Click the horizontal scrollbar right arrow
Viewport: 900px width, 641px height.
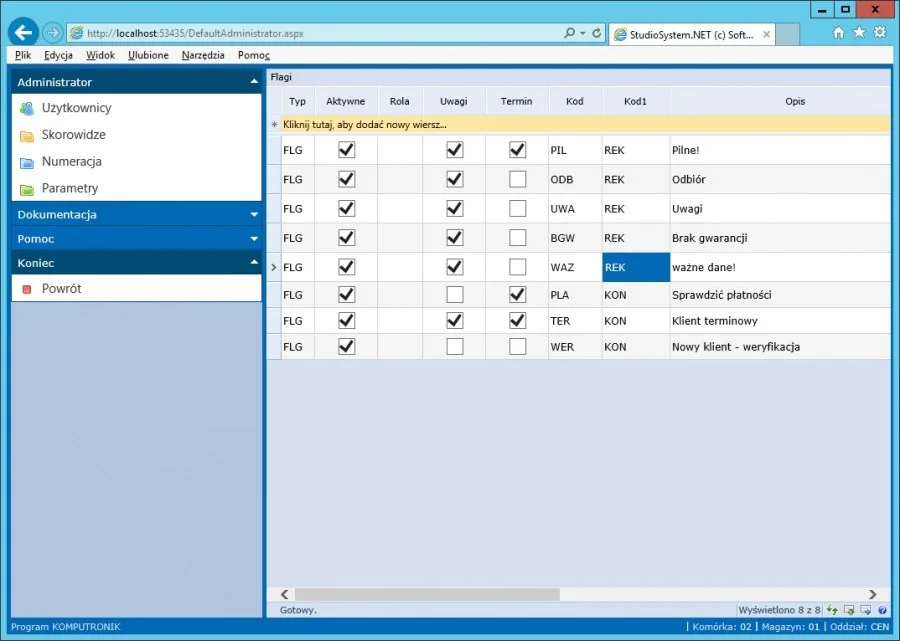(x=872, y=595)
